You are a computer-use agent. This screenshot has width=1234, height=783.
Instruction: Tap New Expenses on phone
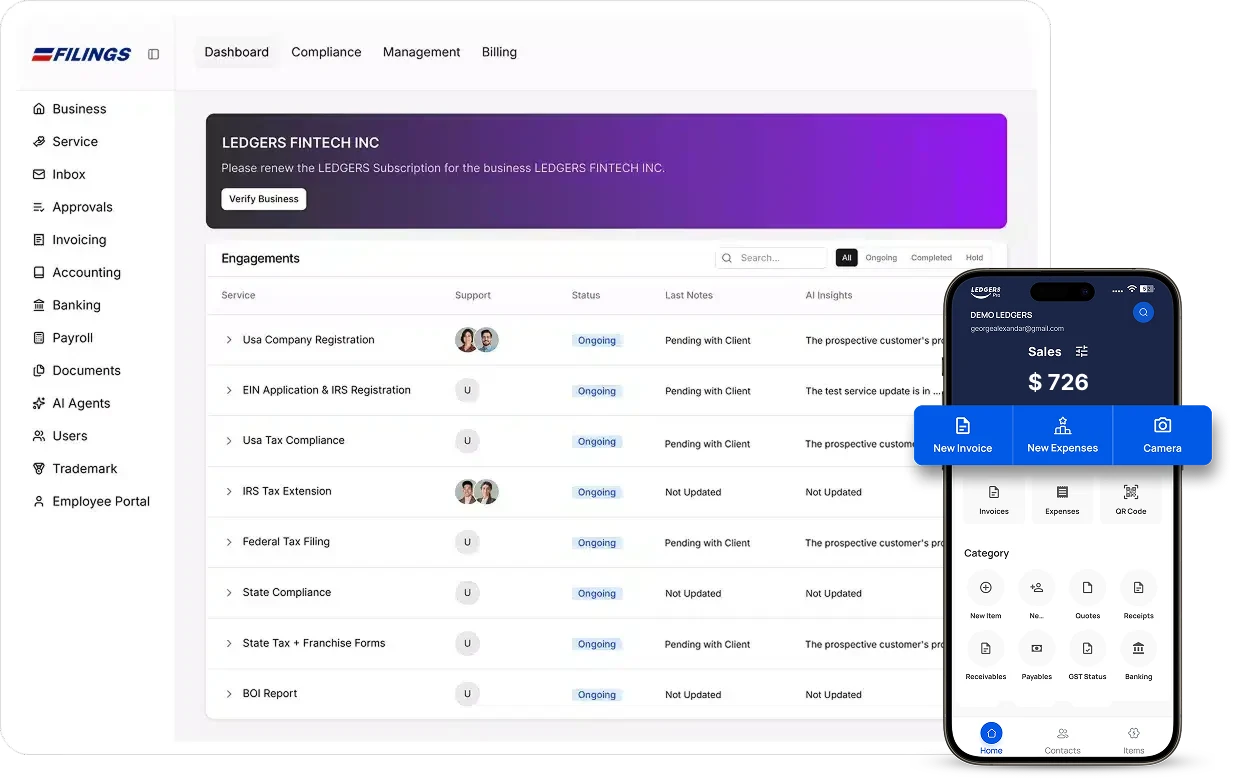[x=1062, y=435]
